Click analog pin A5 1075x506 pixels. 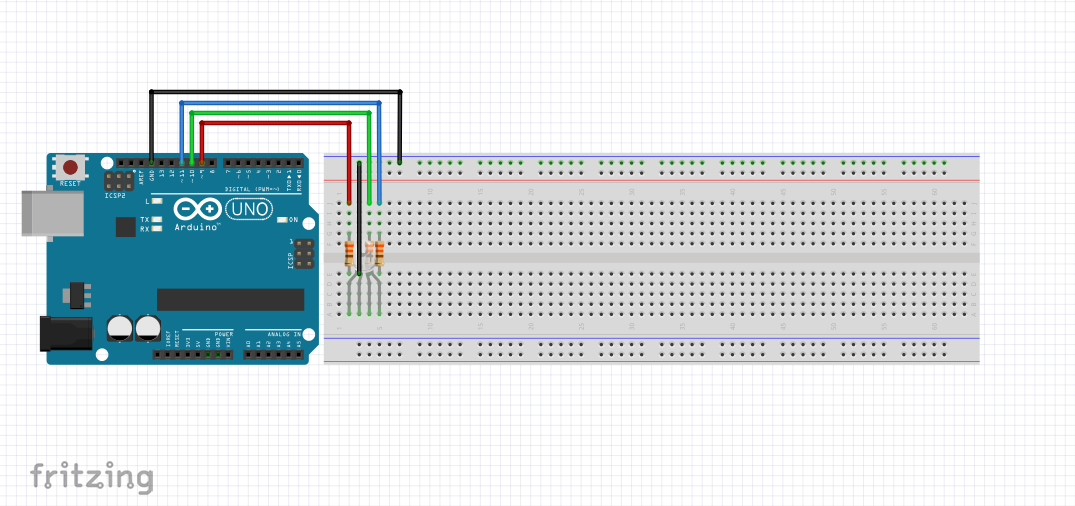point(298,354)
